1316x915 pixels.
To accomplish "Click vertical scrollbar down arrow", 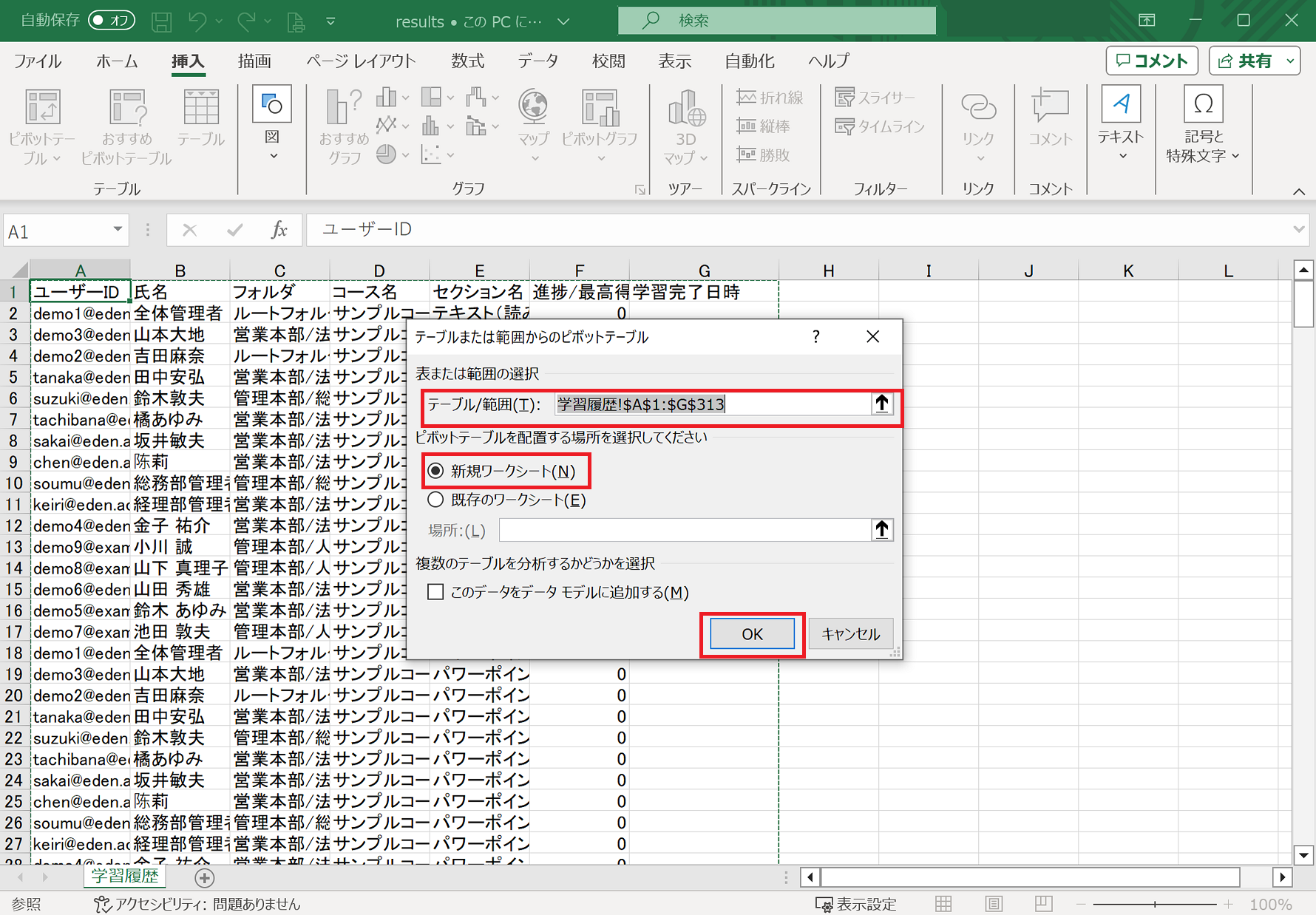I will tap(1303, 854).
